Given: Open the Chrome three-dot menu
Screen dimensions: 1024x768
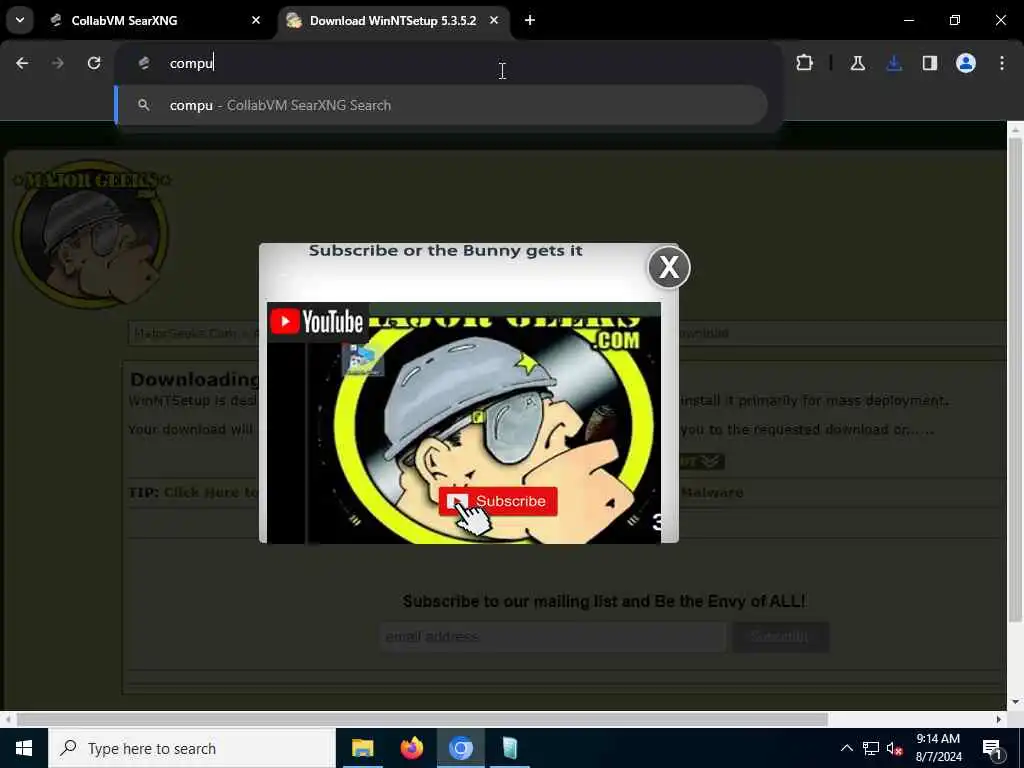Looking at the screenshot, I should [1002, 63].
